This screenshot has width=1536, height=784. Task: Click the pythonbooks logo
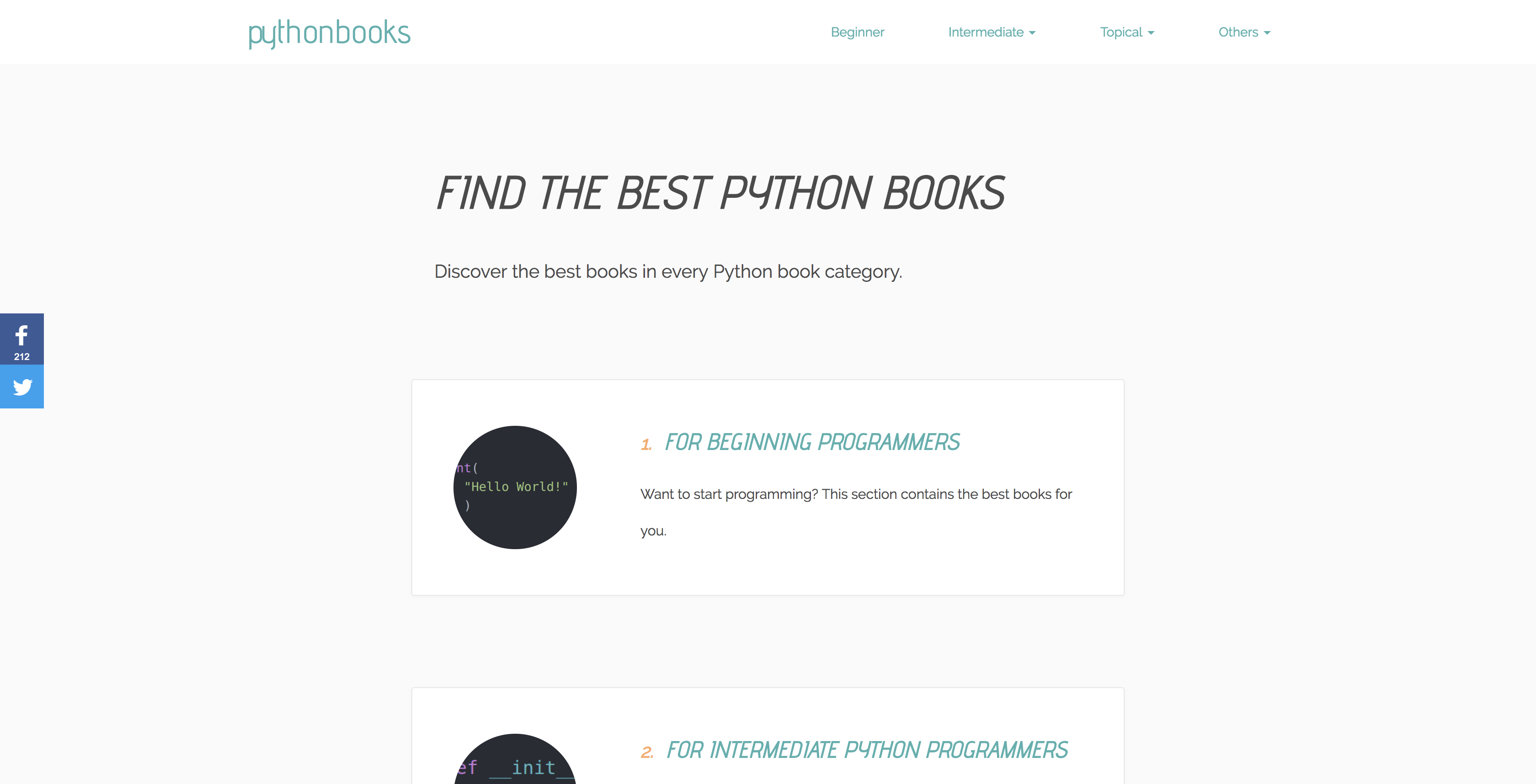[x=329, y=32]
